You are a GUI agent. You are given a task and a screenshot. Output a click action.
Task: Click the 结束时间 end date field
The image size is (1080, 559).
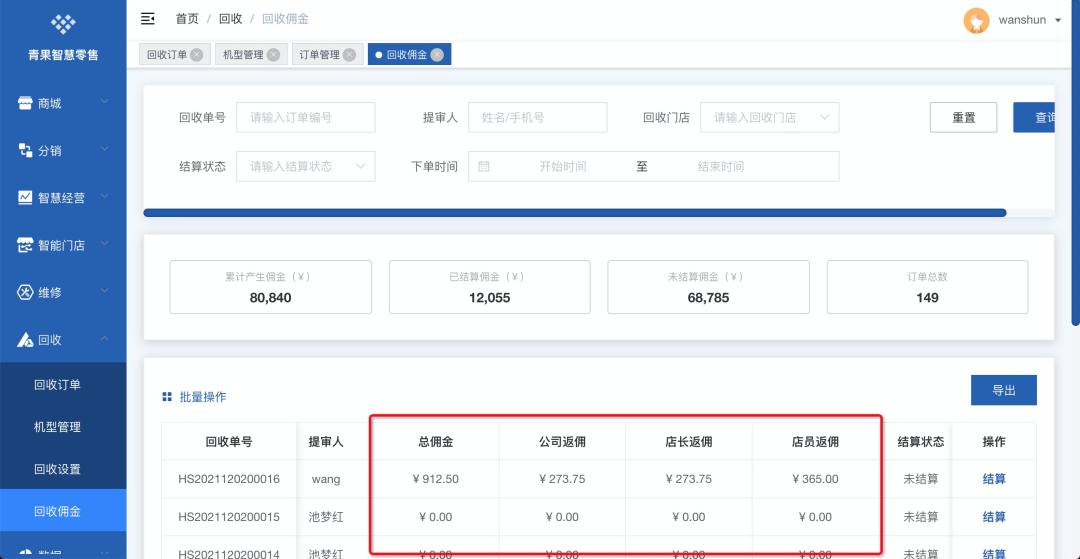[720, 166]
